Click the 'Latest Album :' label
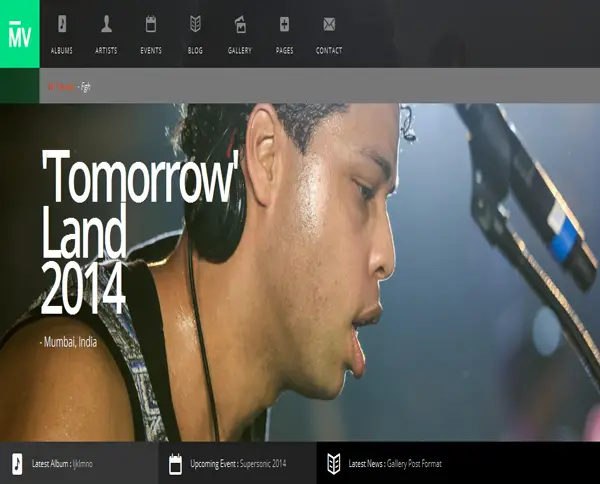The height and width of the screenshot is (484, 600). 52,464
